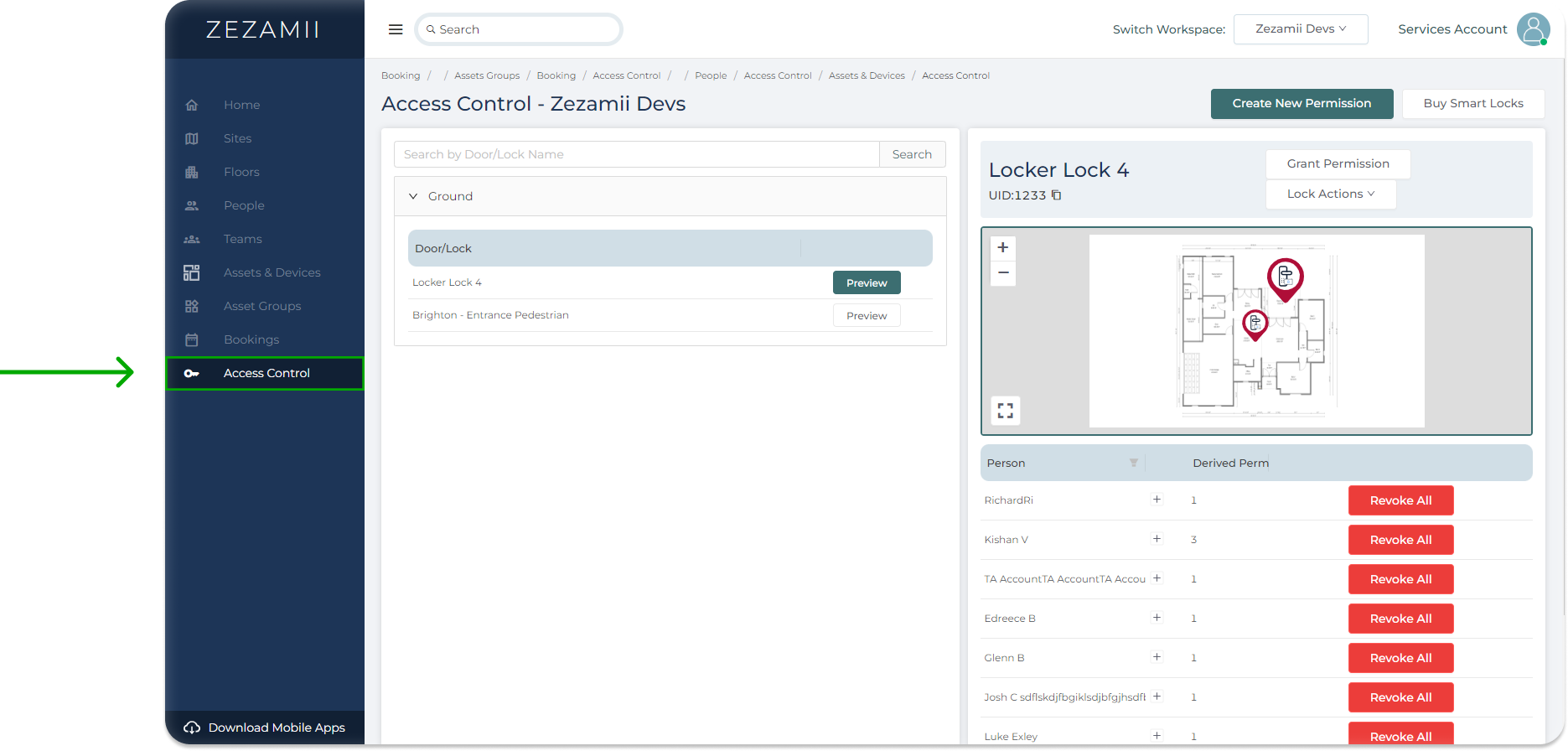The image size is (1568, 751).
Task: Click the People icon in sidebar
Action: (192, 205)
